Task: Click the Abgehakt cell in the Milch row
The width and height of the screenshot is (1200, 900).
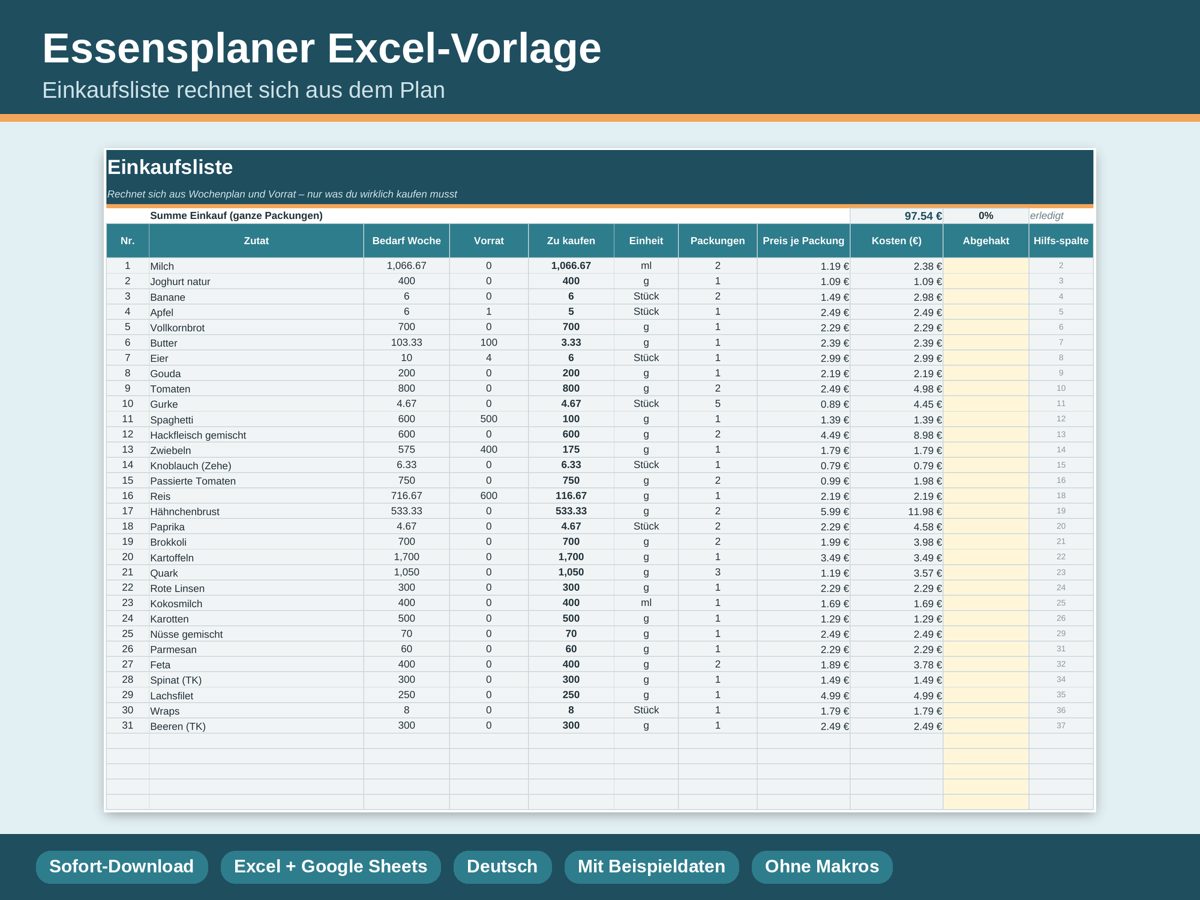Action: click(986, 266)
